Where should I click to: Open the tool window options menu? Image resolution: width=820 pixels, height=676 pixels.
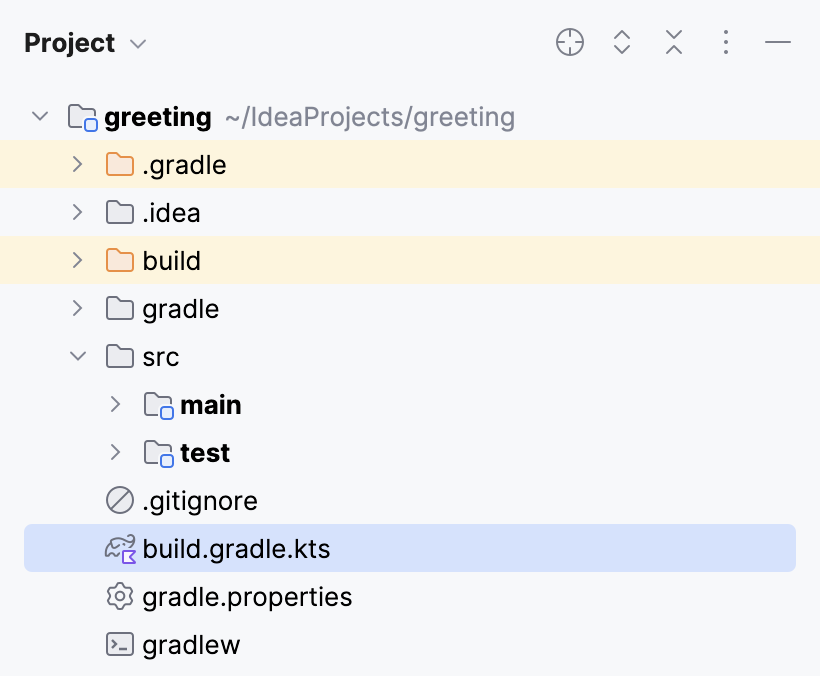coord(726,42)
